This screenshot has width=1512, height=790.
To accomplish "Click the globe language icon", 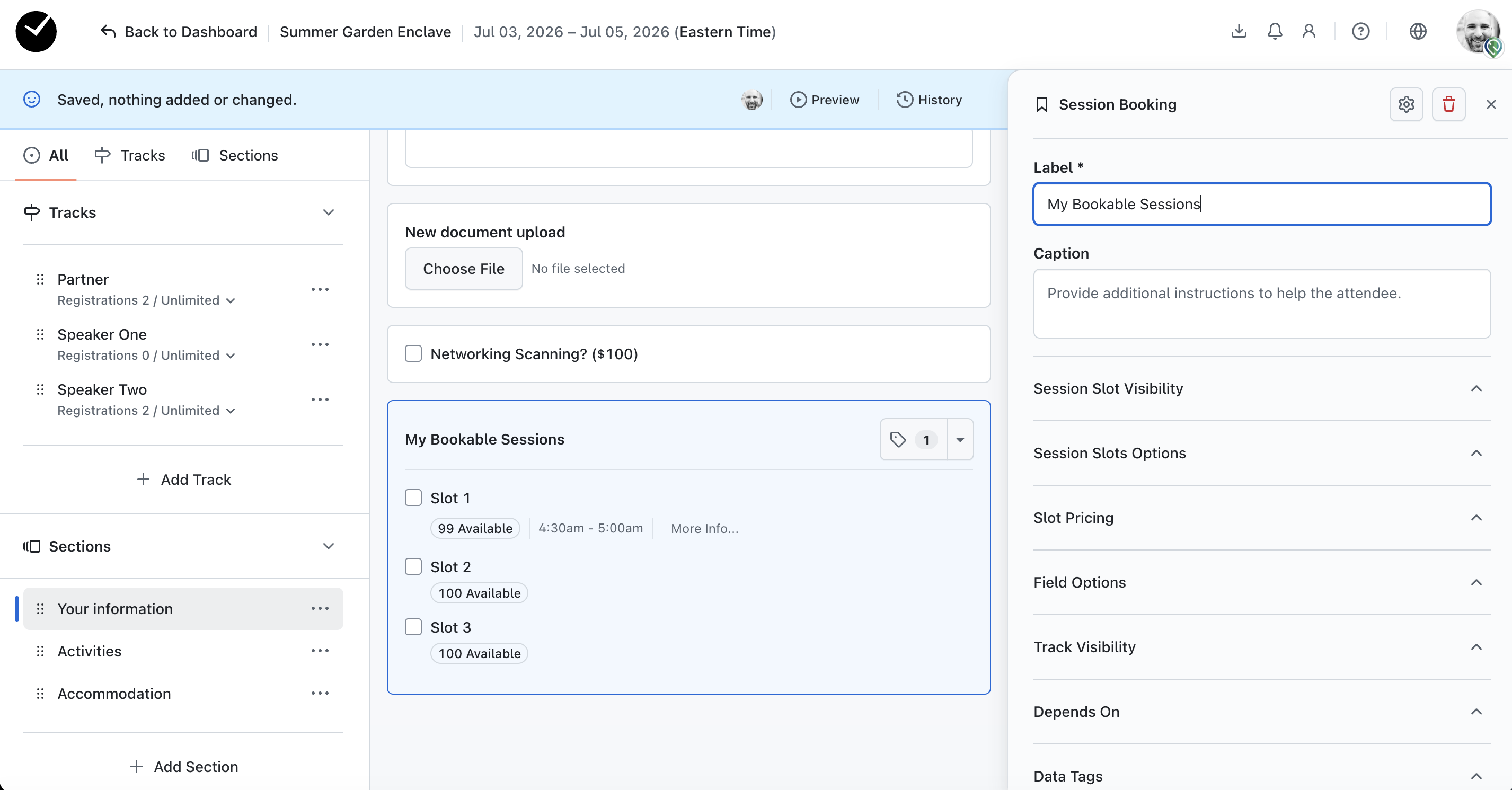I will point(1418,32).
